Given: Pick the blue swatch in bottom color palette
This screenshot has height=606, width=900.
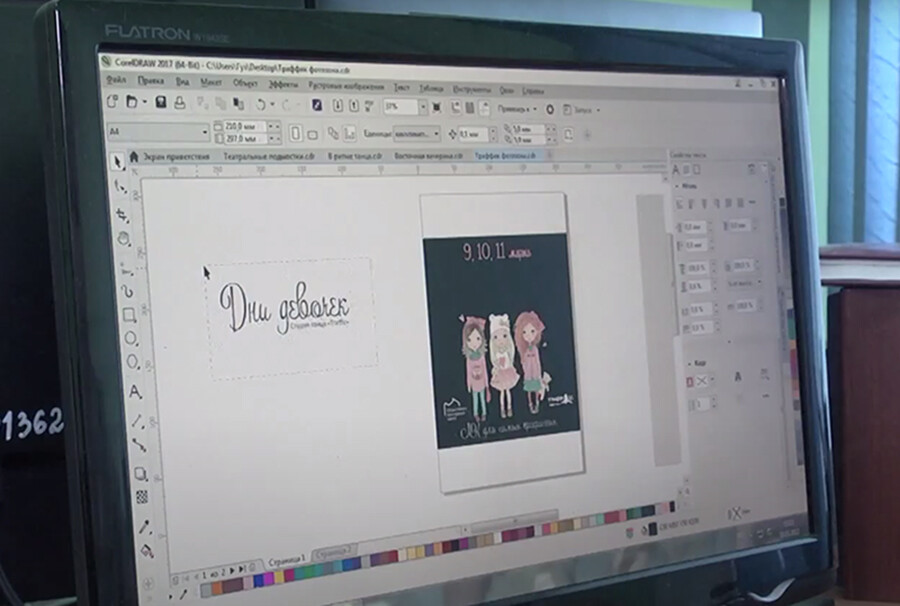Looking at the screenshot, I should tap(260, 580).
